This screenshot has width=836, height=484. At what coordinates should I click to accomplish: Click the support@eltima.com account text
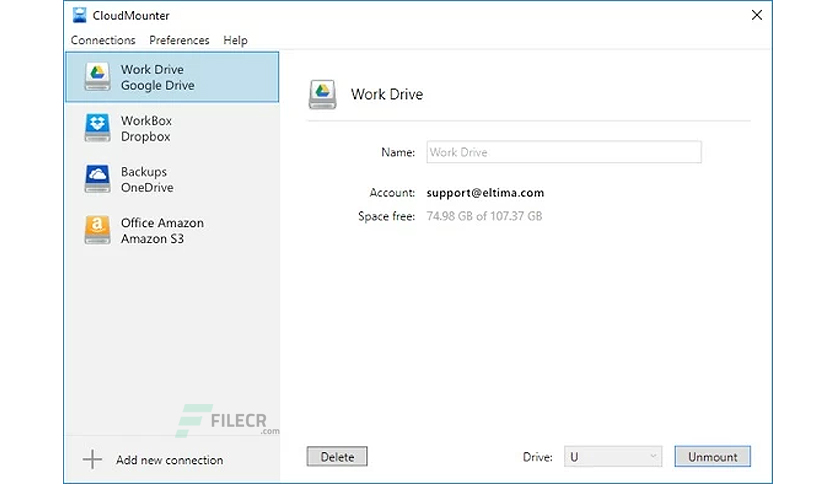click(x=485, y=193)
